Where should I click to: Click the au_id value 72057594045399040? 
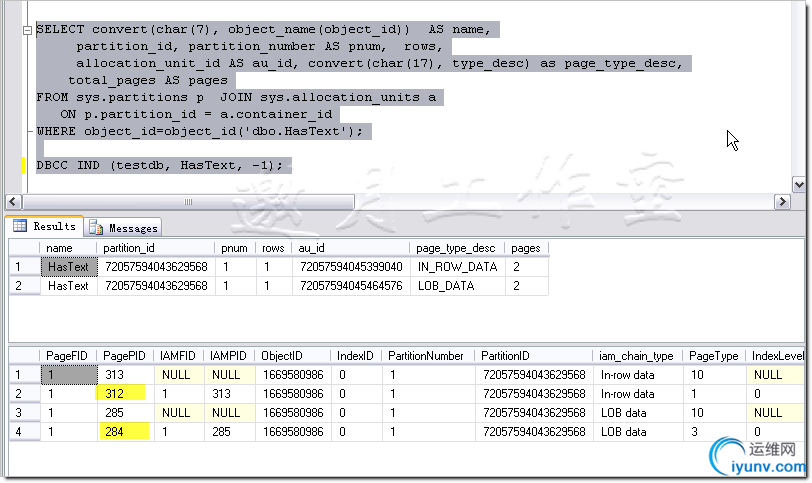point(351,267)
